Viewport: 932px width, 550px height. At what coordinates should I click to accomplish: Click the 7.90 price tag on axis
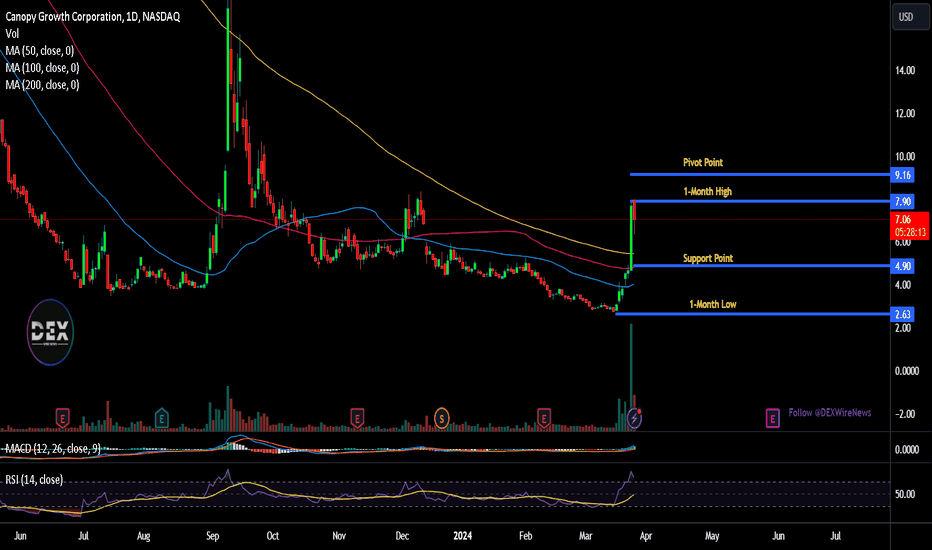click(x=902, y=202)
